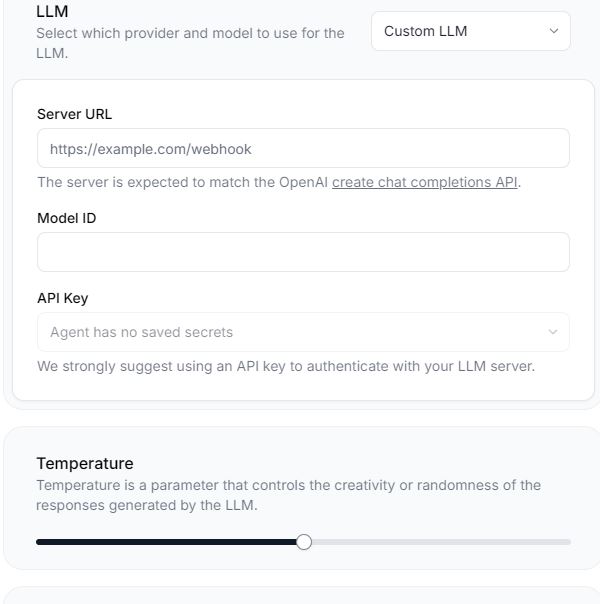Click the Model ID field label

(66, 218)
